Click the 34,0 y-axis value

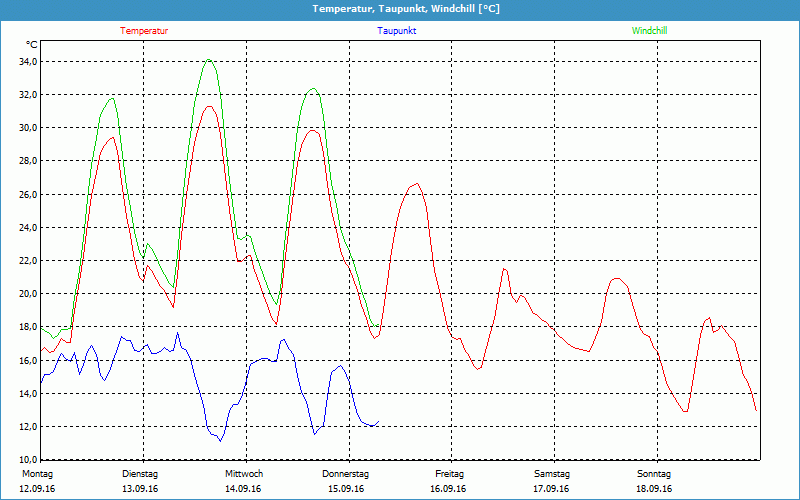tap(28, 62)
